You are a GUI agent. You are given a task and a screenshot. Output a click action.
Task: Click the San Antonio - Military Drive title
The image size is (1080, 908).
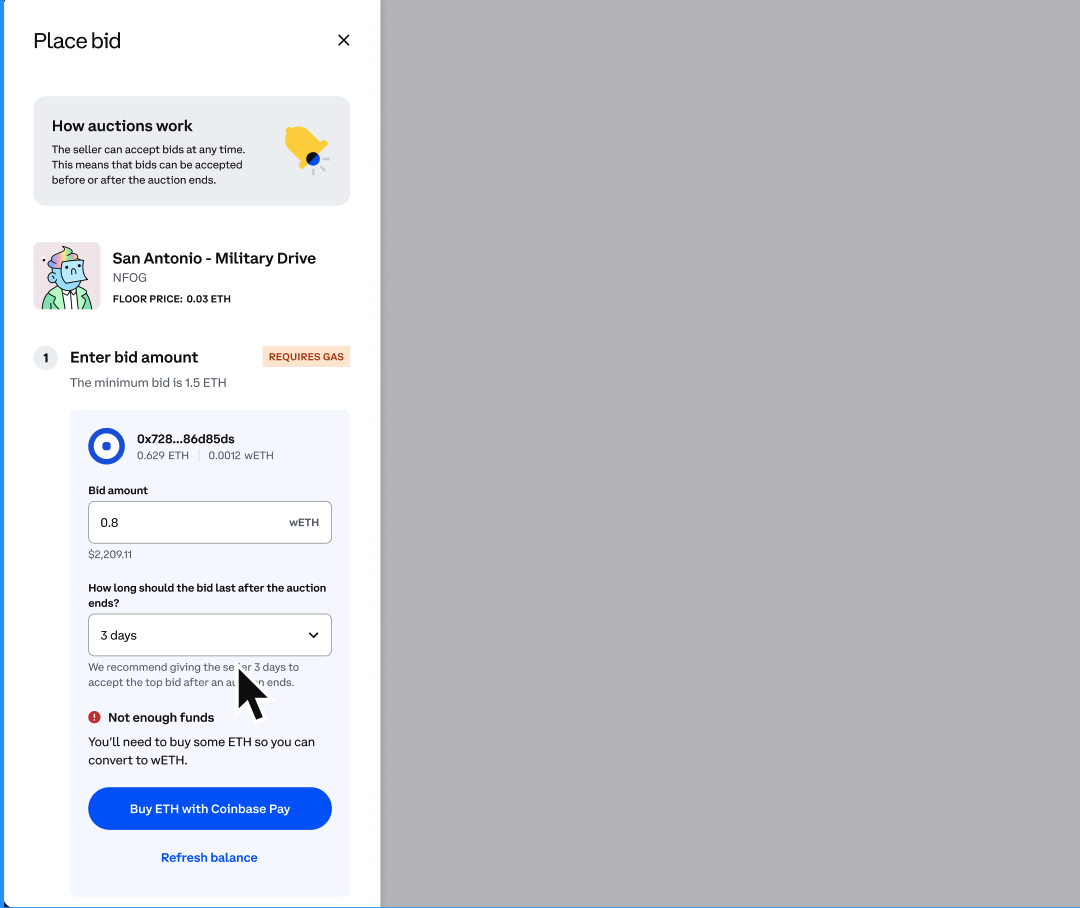[x=214, y=258]
